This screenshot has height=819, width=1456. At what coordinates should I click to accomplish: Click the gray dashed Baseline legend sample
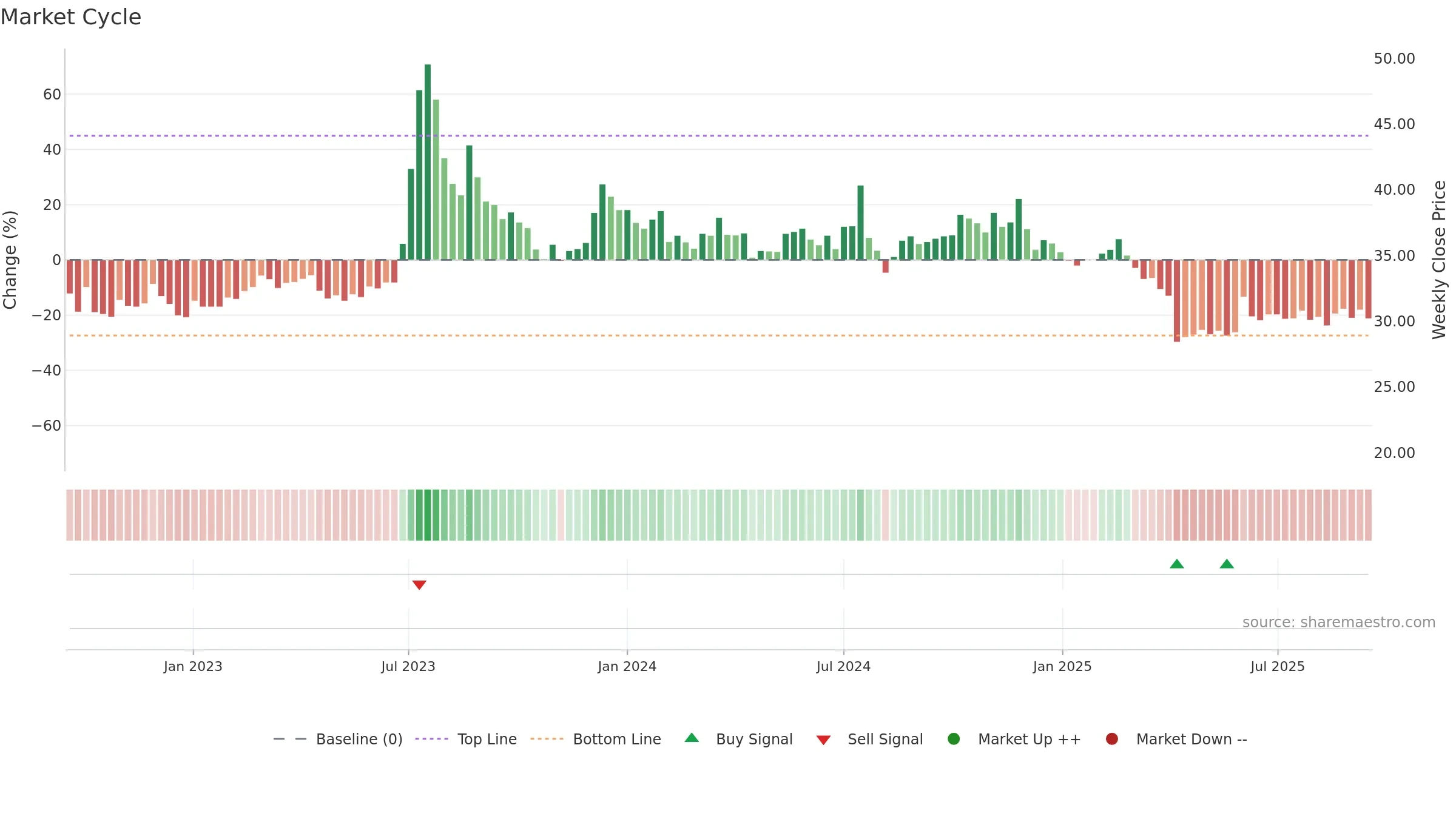tap(290, 739)
